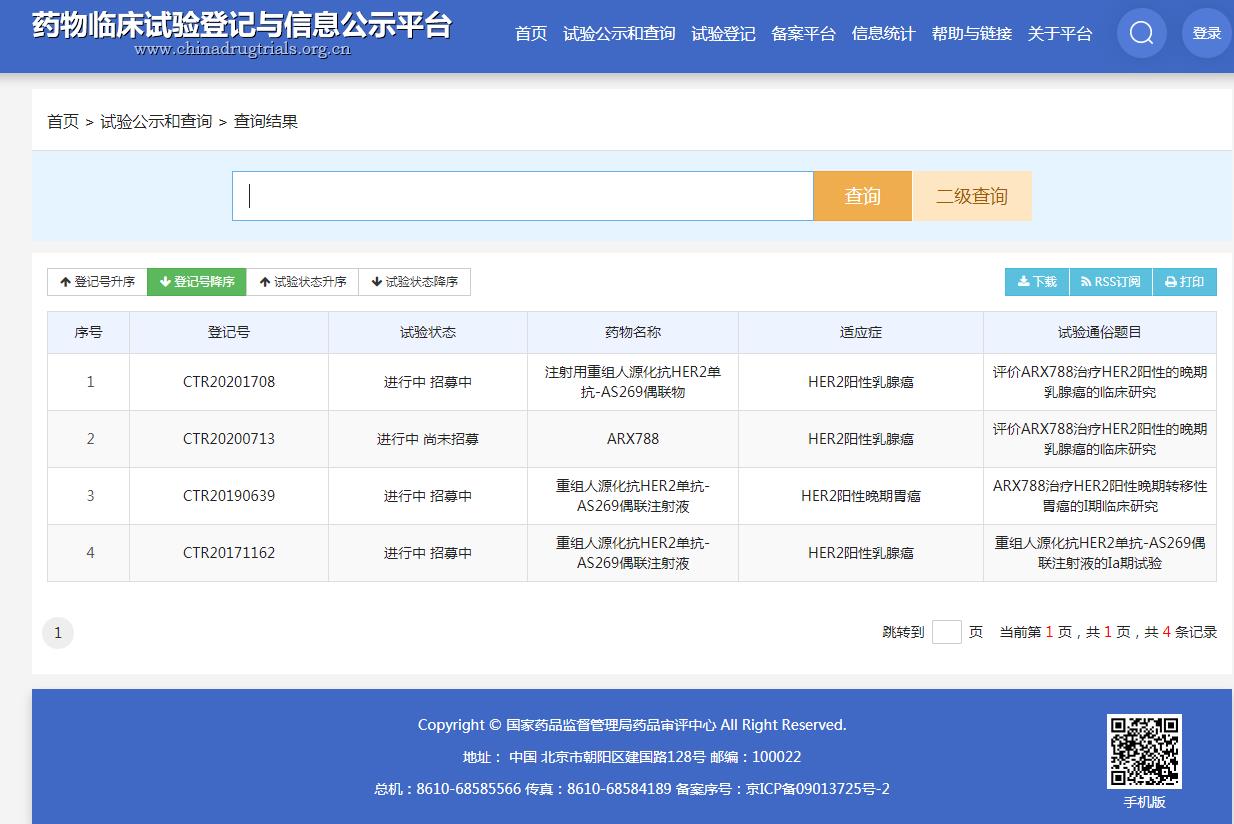The width and height of the screenshot is (1234, 824).
Task: Click the magnifier search icon in header
Action: click(1141, 33)
